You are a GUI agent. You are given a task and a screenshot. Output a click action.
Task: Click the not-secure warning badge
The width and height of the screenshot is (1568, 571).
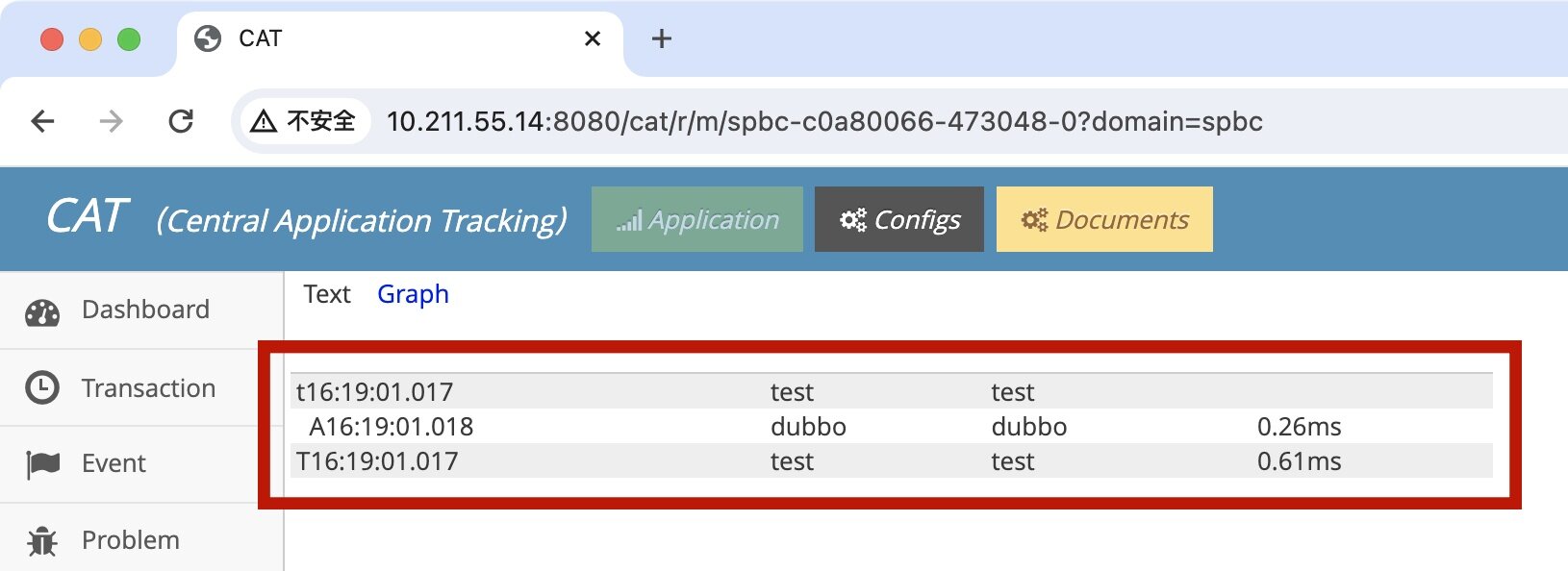[x=304, y=121]
